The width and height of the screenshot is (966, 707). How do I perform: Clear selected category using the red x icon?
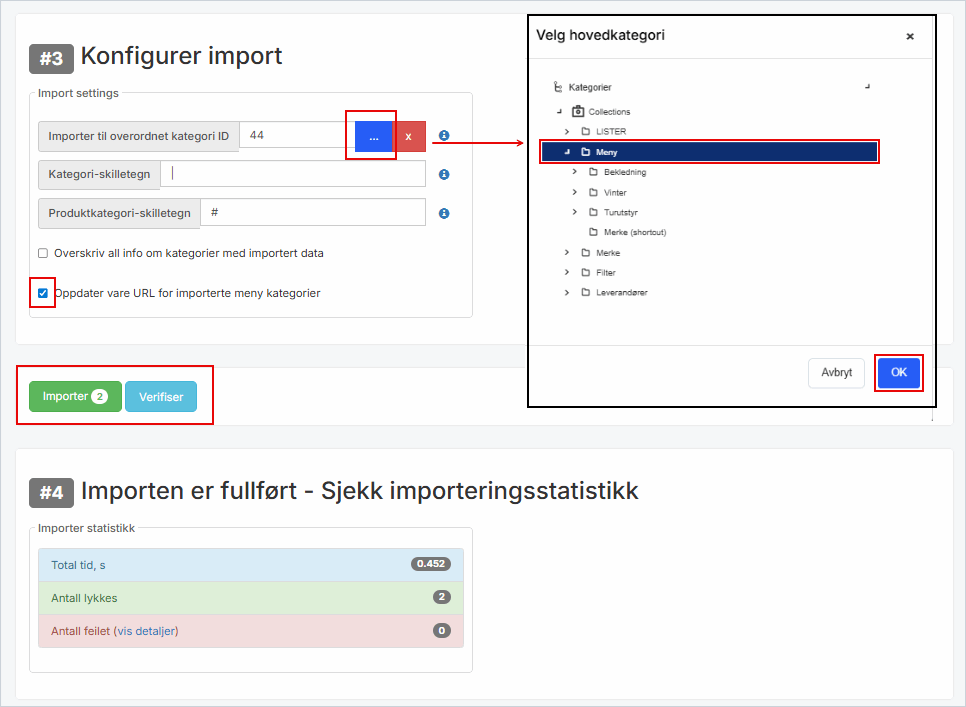409,135
